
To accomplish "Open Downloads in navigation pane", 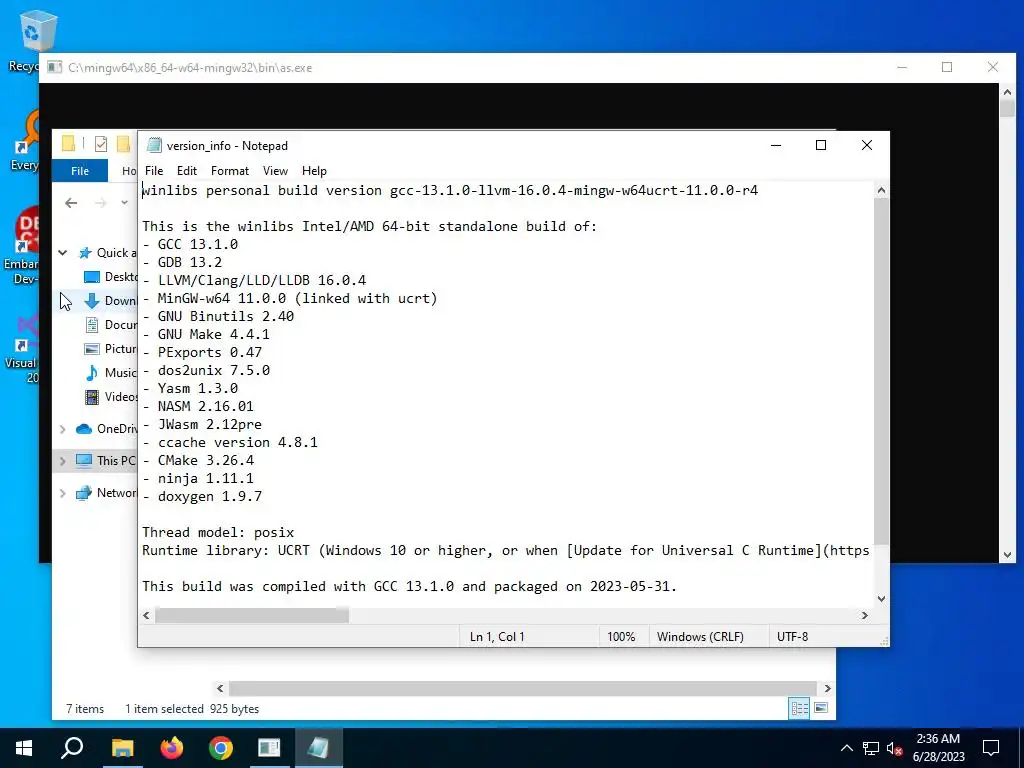I will 111,300.
